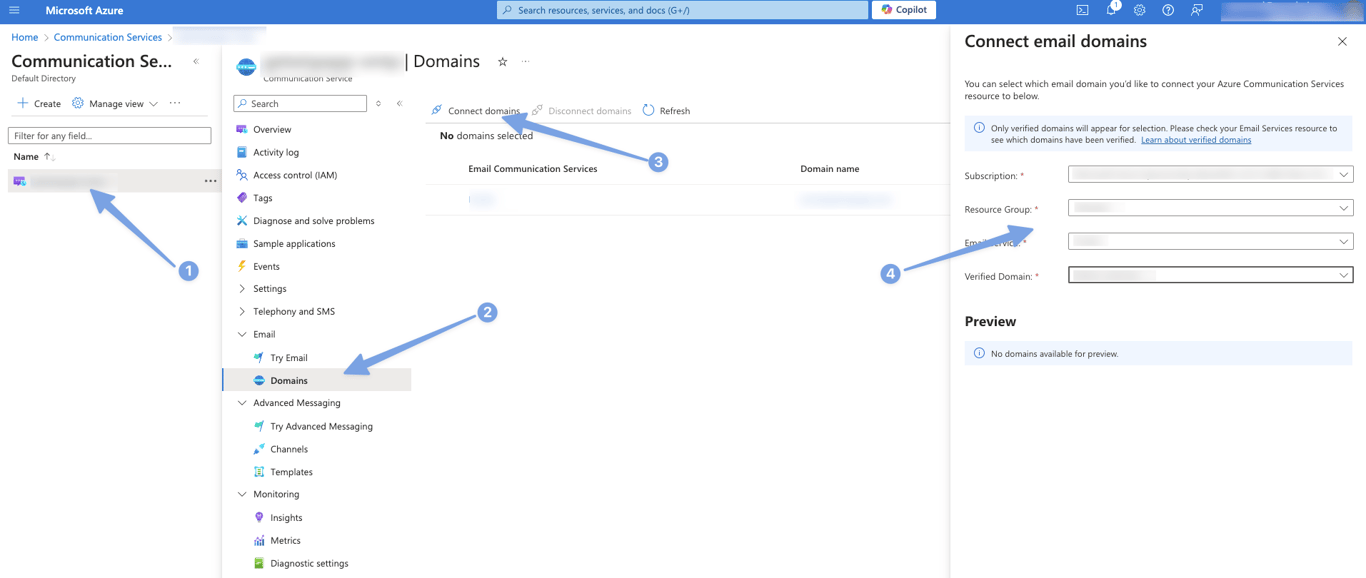Open the feedback icon in top bar
Screen dimensions: 1366x578
(1197, 10)
